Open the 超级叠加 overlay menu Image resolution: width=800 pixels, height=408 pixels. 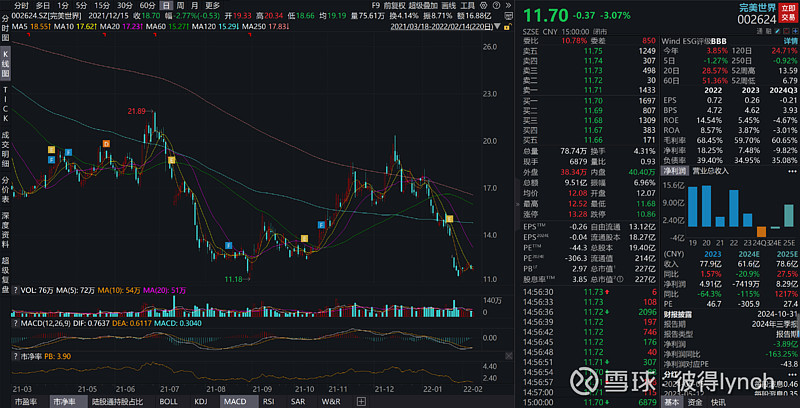point(423,6)
